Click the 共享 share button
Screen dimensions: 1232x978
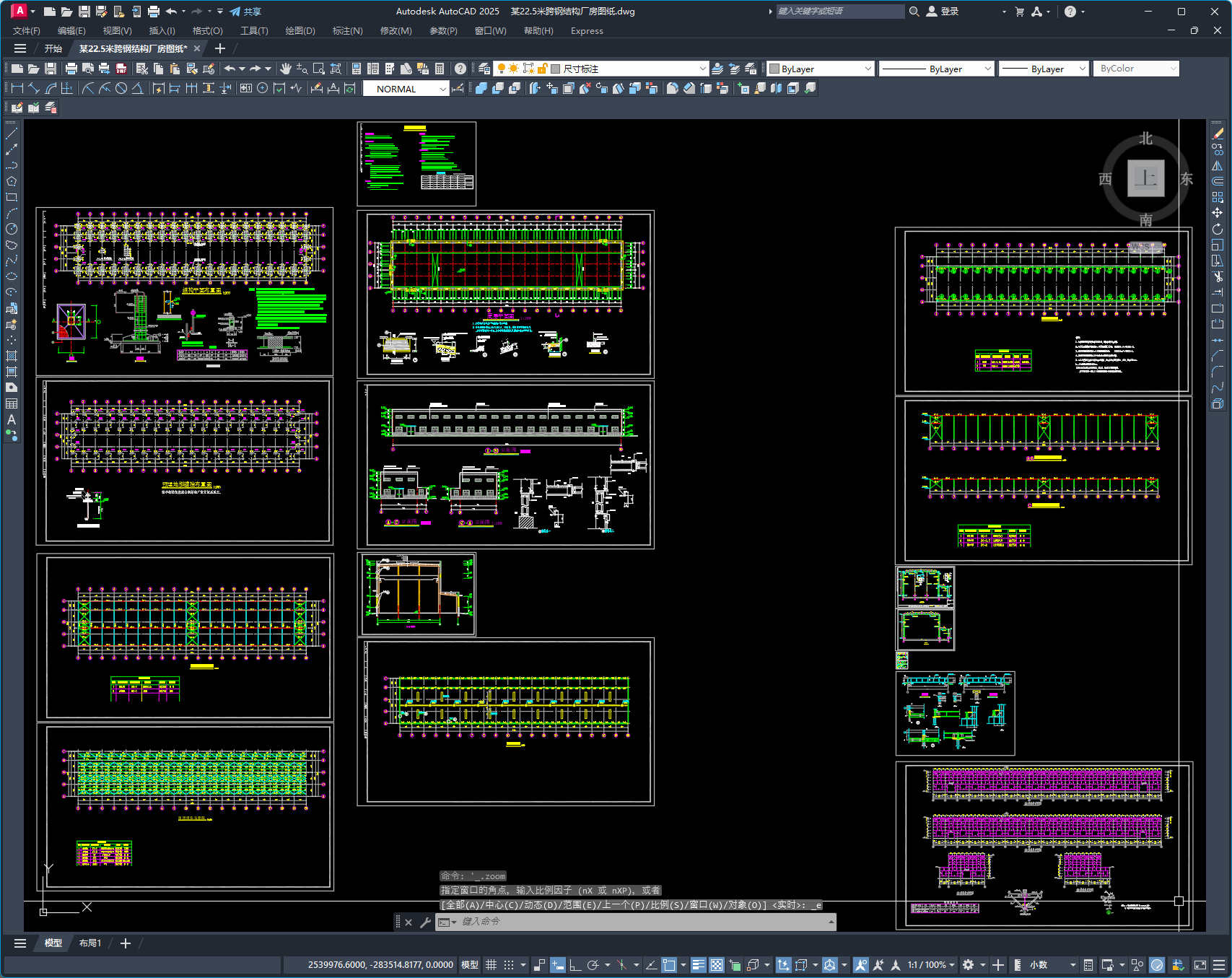click(x=245, y=12)
